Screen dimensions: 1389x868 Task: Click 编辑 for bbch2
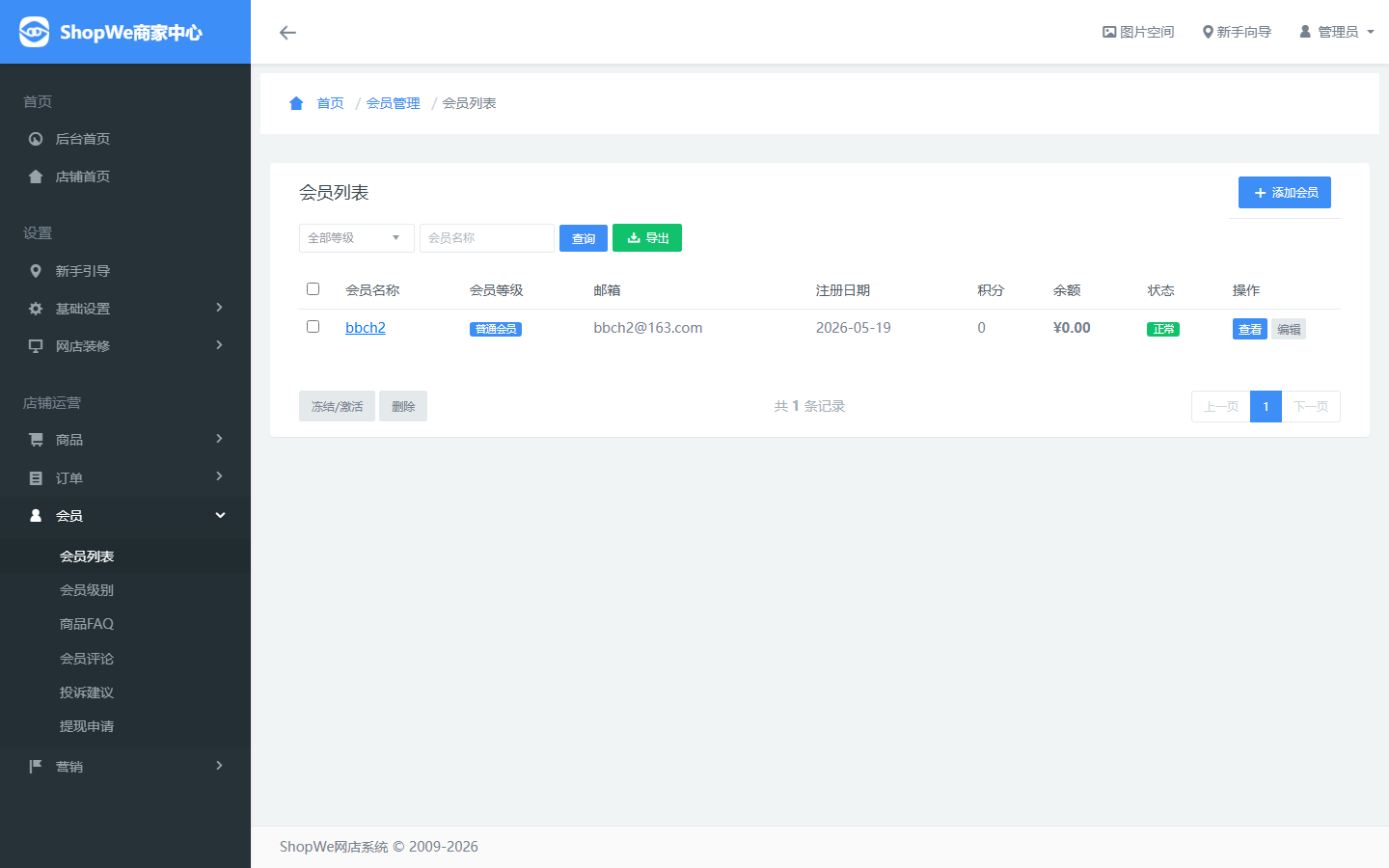coord(1289,329)
